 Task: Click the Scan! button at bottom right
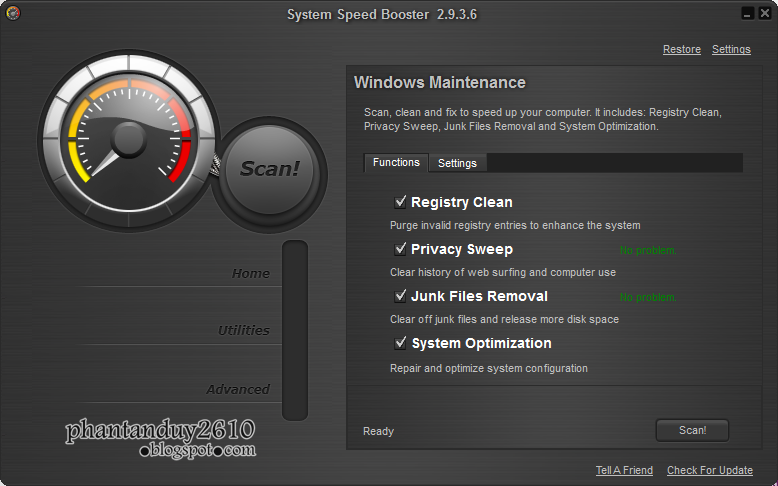[x=692, y=430]
